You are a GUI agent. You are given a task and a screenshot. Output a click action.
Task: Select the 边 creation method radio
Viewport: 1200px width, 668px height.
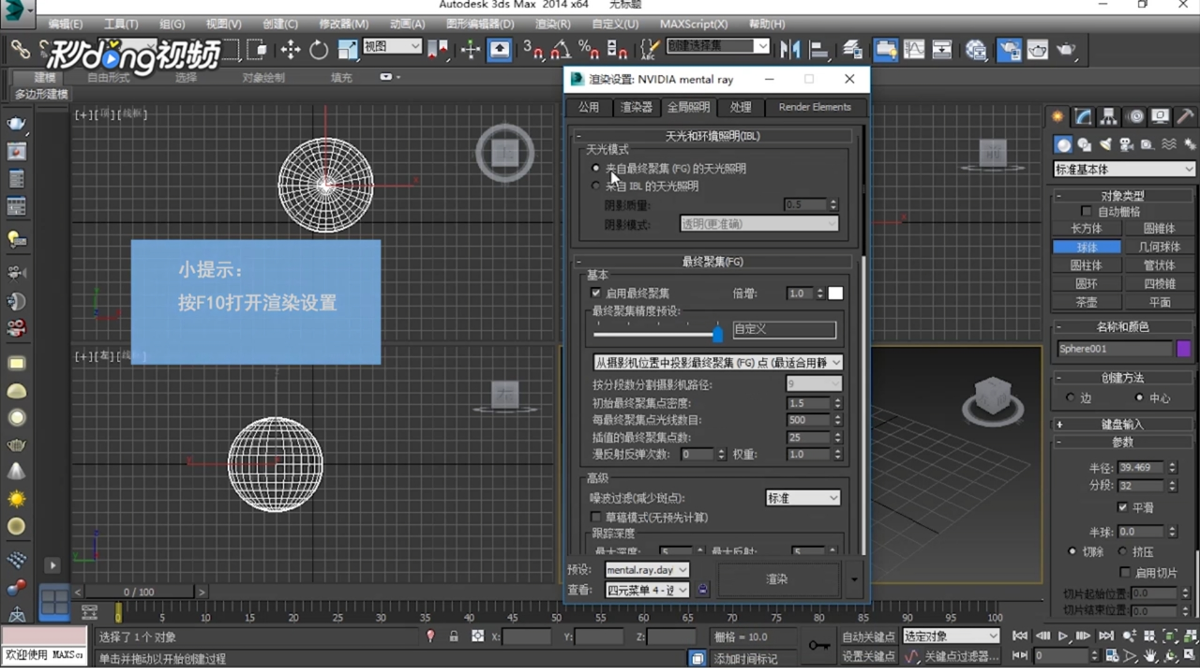click(1072, 398)
